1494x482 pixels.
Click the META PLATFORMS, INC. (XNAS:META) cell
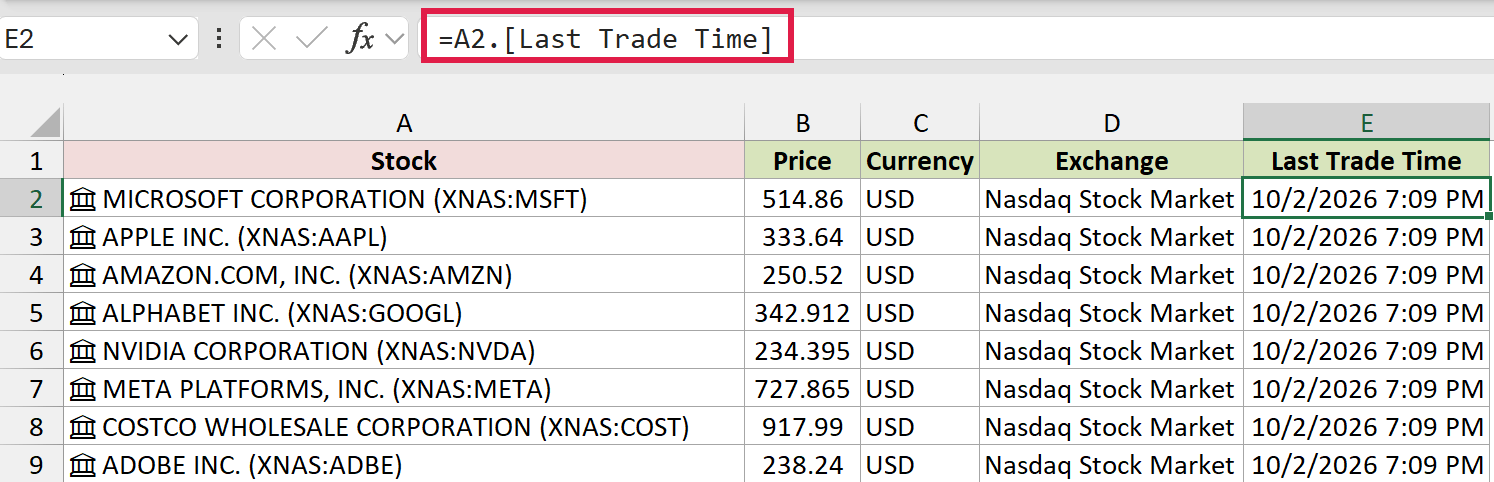(404, 389)
